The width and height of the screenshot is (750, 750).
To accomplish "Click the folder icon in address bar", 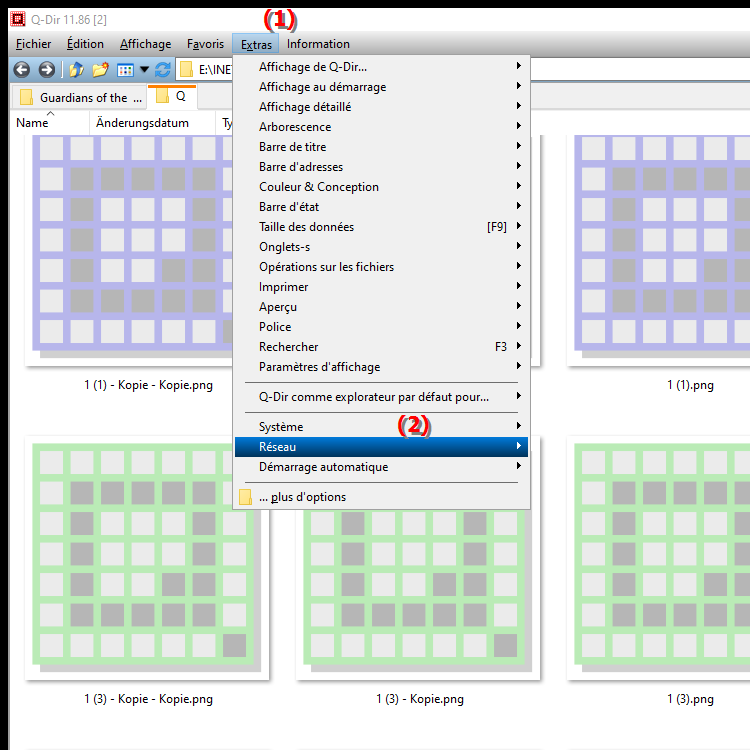I will [186, 70].
